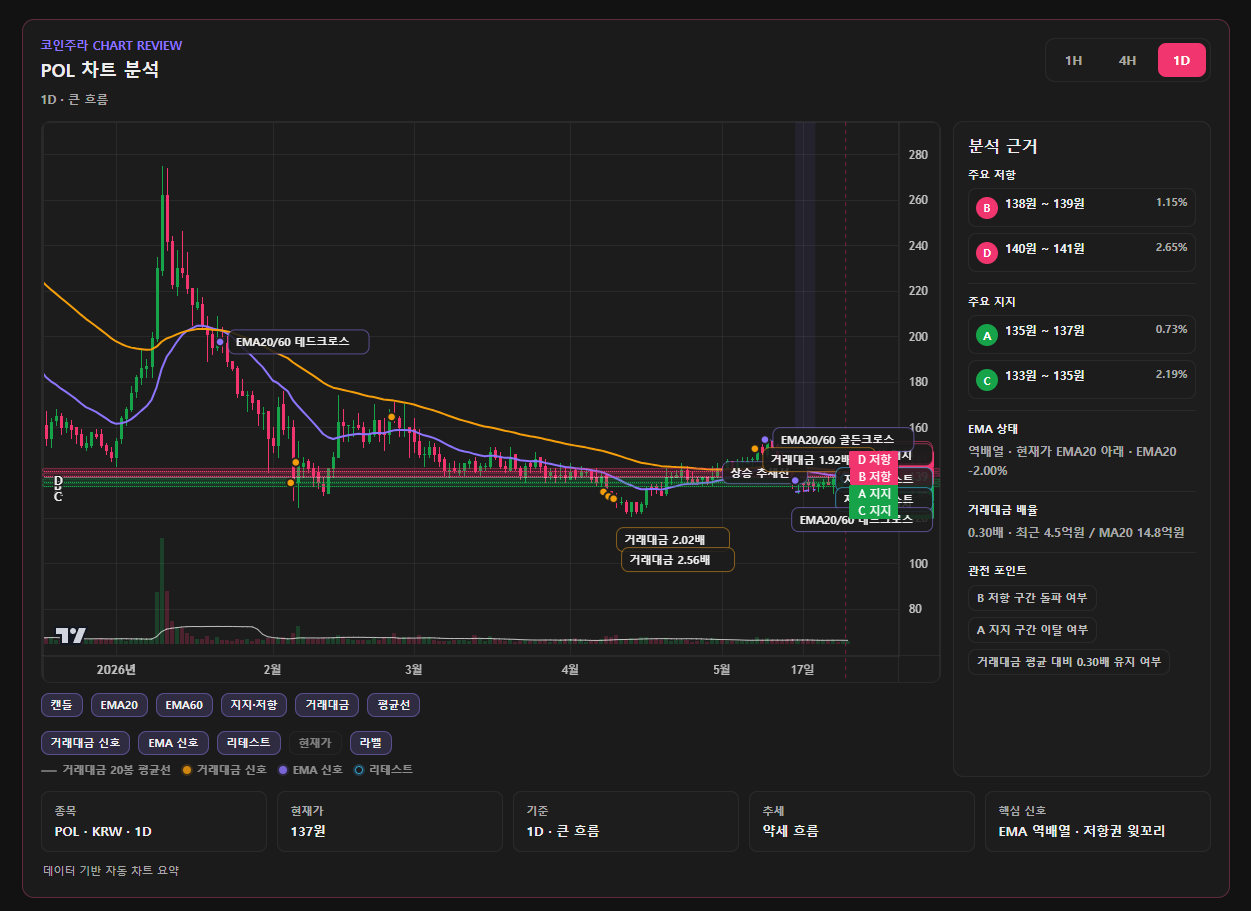
Task: Toggle the 라벨 chip
Action: click(371, 743)
